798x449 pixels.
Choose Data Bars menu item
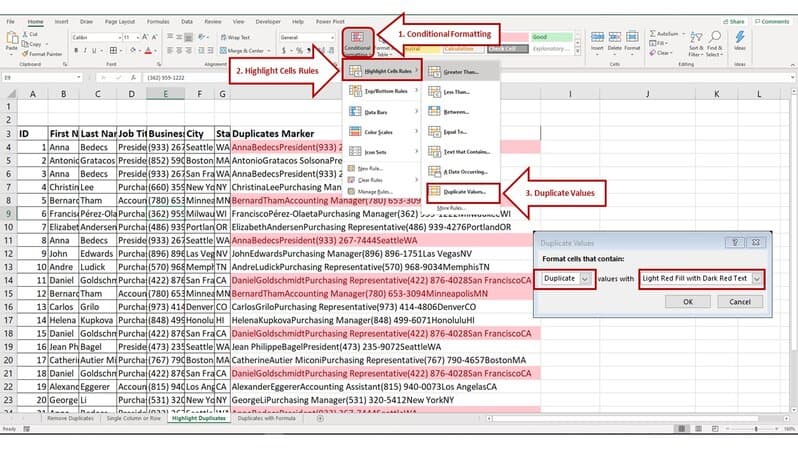(x=382, y=112)
